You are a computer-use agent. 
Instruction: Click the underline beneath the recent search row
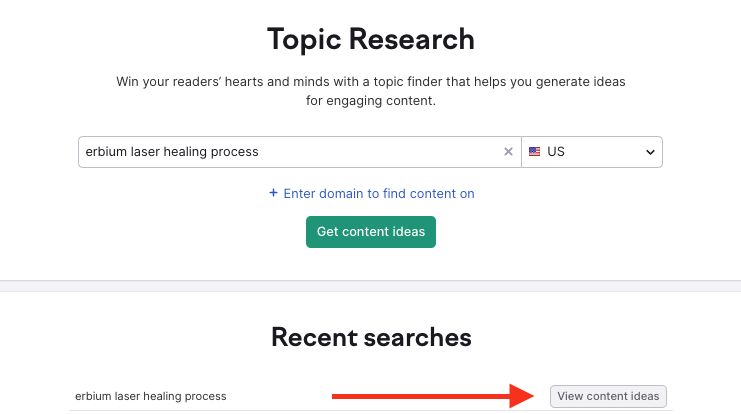pyautogui.click(x=371, y=410)
